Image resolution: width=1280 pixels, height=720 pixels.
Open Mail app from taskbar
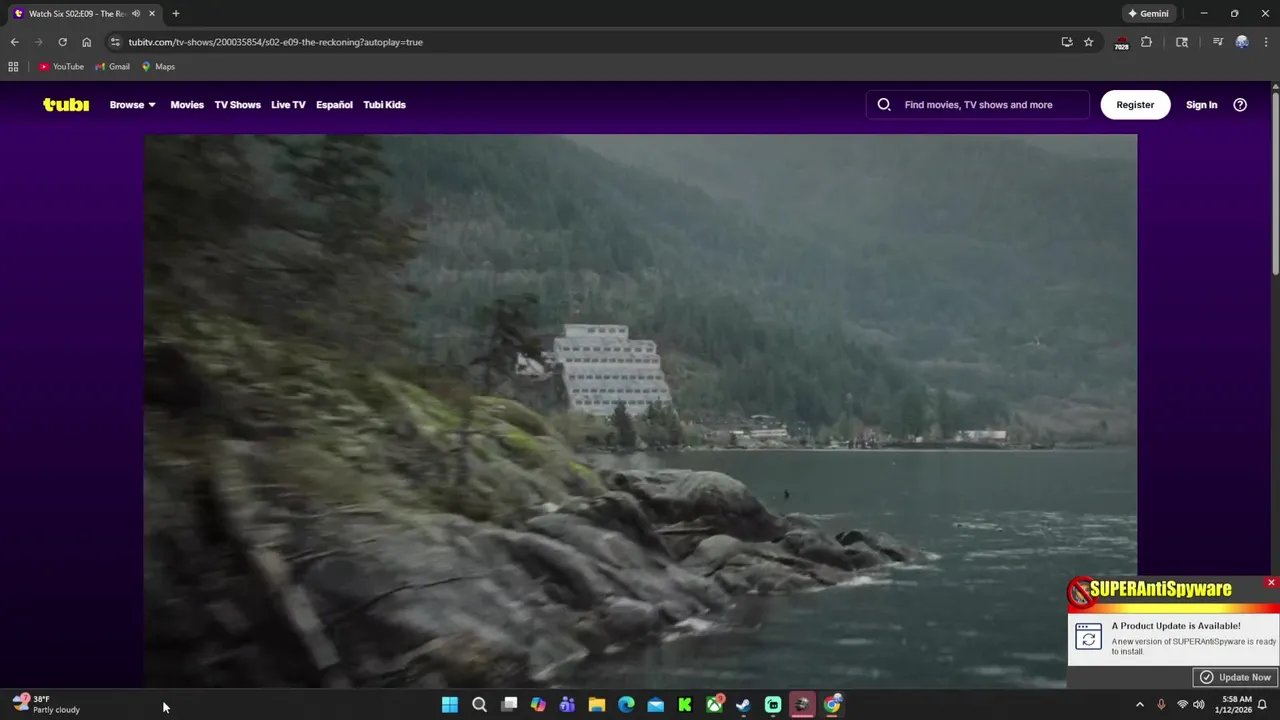tap(655, 705)
